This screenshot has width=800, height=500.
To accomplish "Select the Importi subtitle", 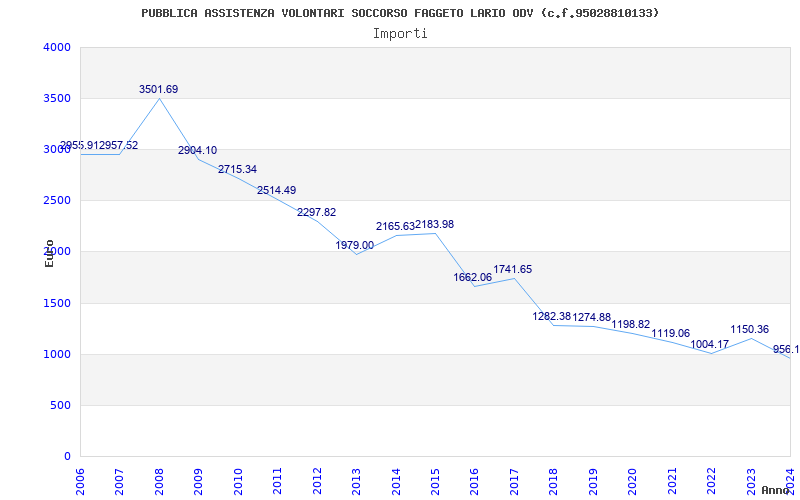I will [x=400, y=34].
